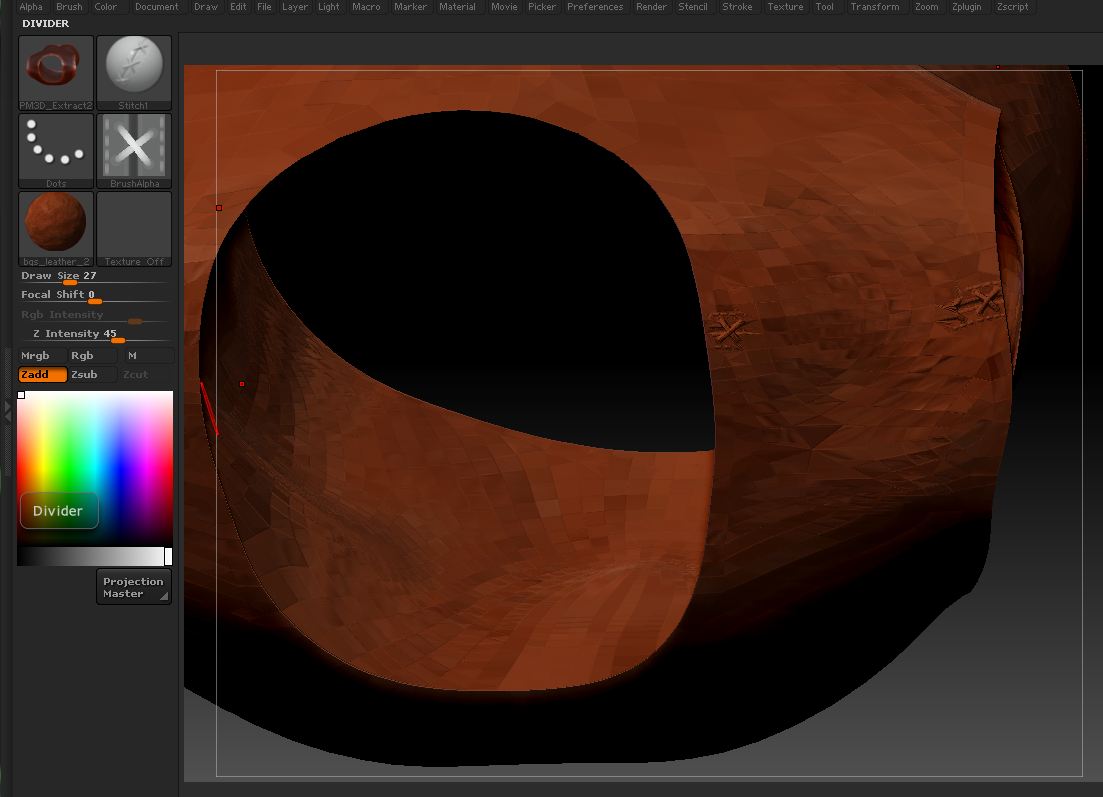Expand the Brush palette menu

pos(69,7)
